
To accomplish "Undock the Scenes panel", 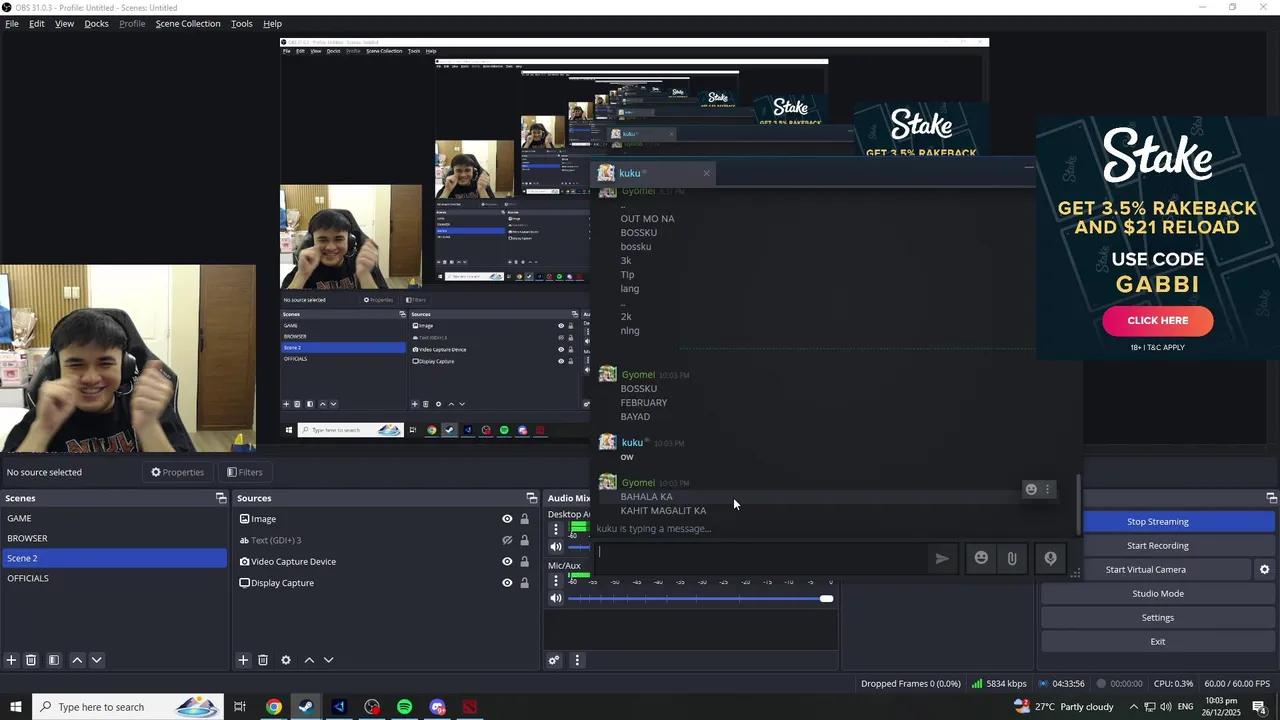I will (221, 498).
